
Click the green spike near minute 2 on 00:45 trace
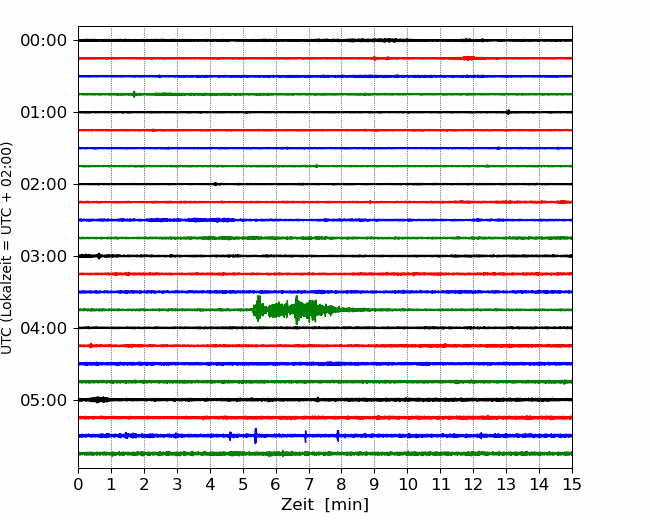(x=134, y=94)
